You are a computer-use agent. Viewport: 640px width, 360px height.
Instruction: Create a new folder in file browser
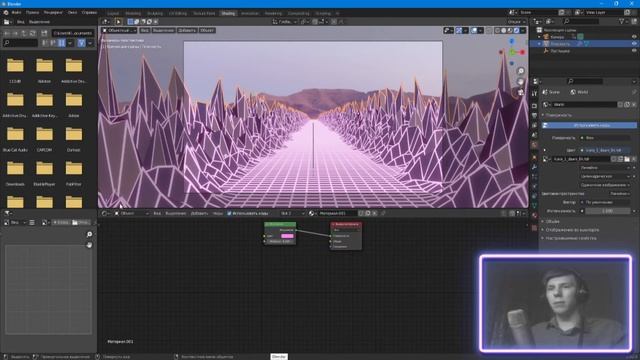(44, 33)
